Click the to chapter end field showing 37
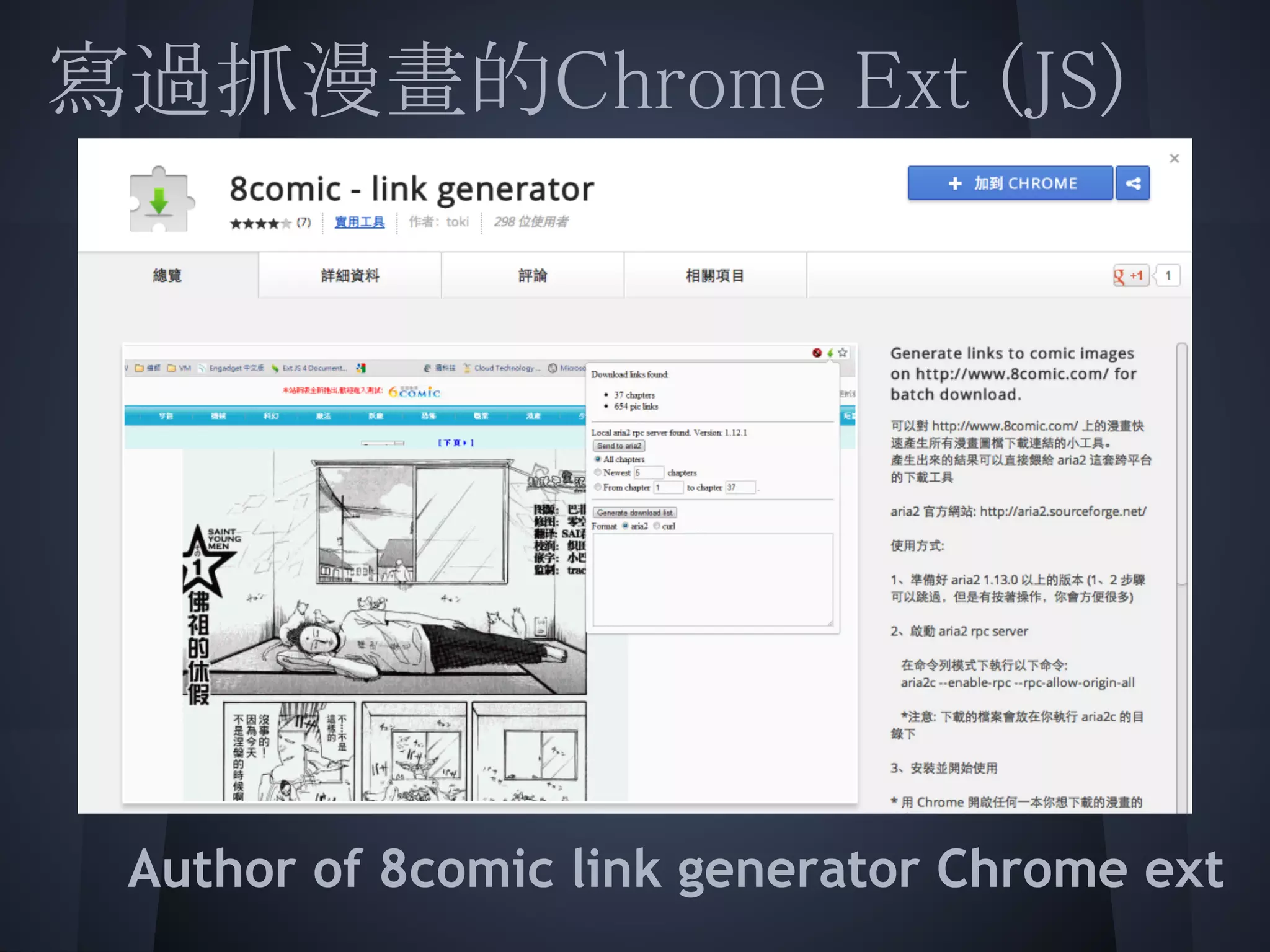The width and height of the screenshot is (1270, 952). point(741,487)
